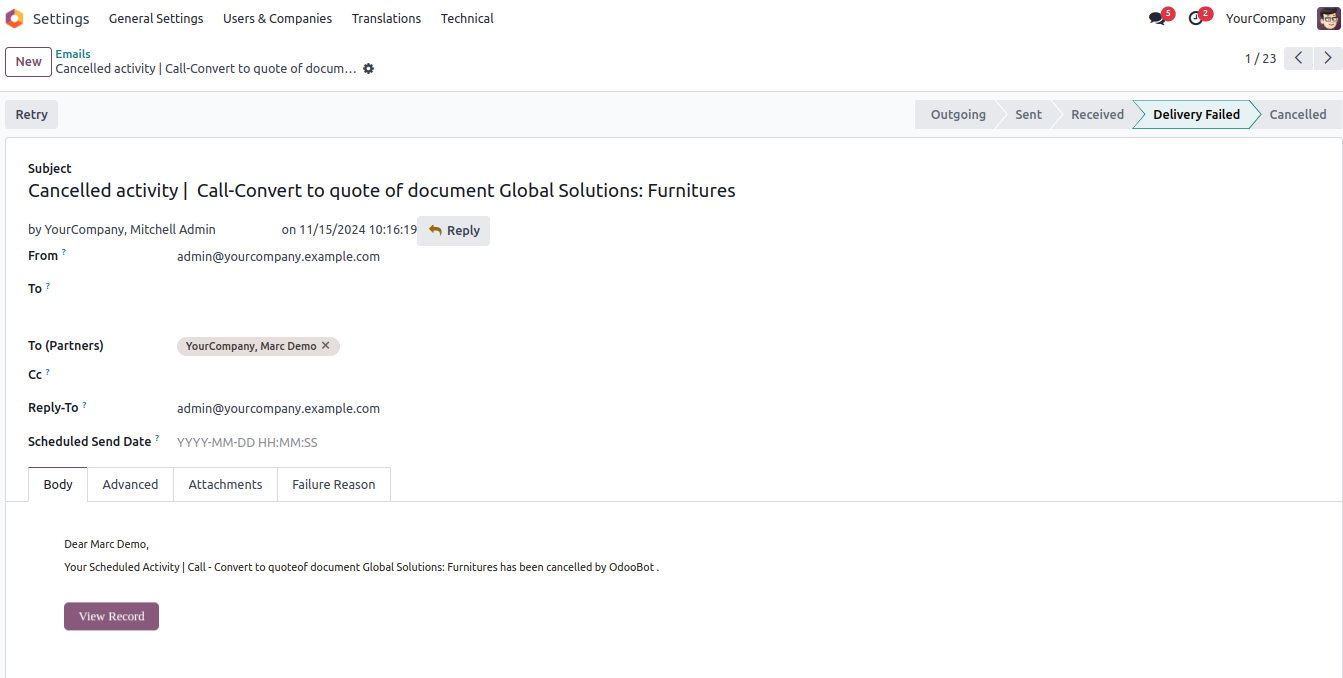Image resolution: width=1343 pixels, height=678 pixels.
Task: Open the gear actions menu icon
Action: click(368, 69)
